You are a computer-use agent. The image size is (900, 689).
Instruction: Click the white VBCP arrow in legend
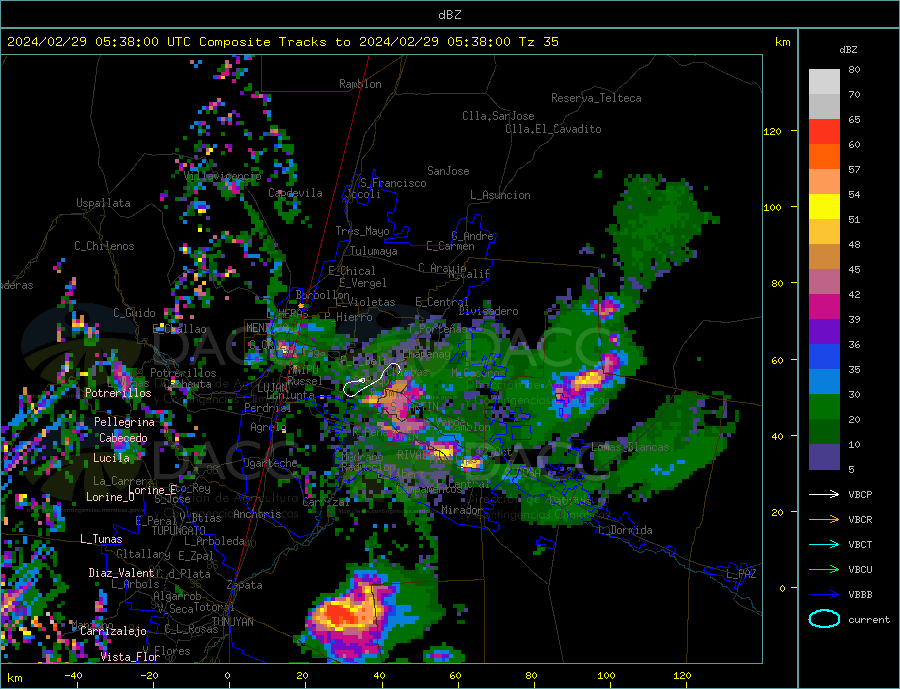pyautogui.click(x=824, y=494)
